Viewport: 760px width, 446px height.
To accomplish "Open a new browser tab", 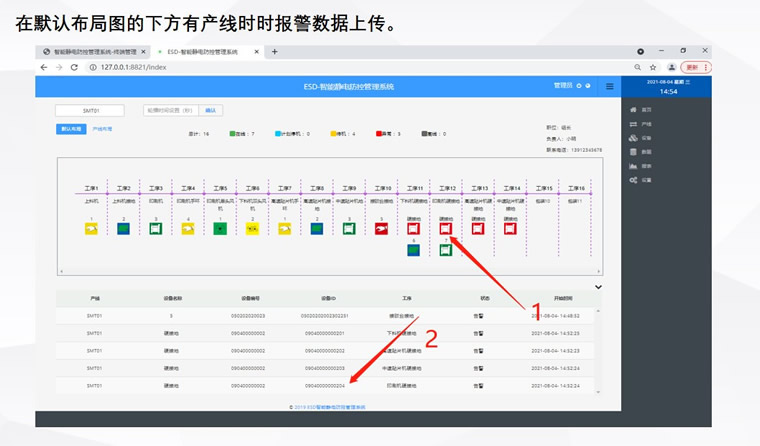I will (x=274, y=51).
